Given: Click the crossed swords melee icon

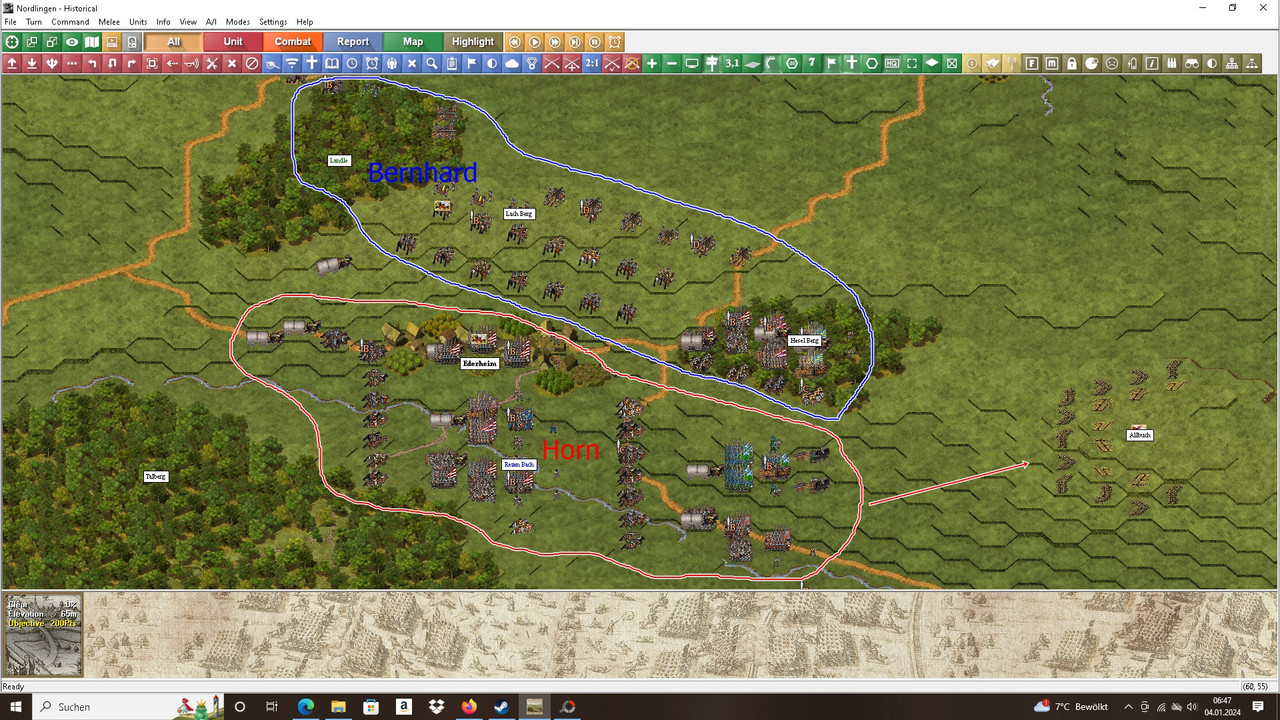Looking at the screenshot, I should 212,63.
